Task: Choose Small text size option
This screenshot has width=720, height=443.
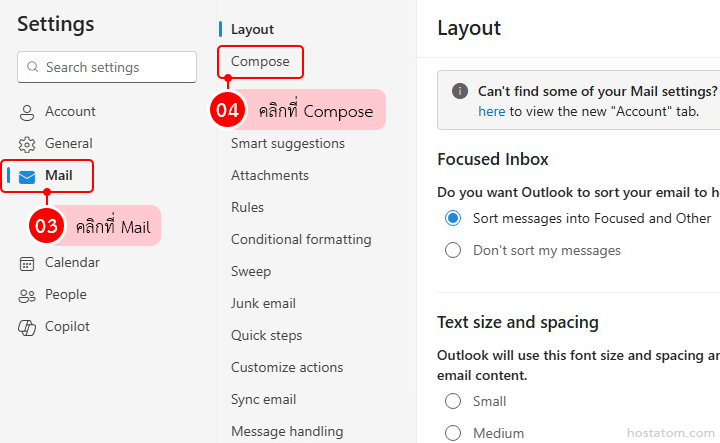Action: tap(453, 401)
